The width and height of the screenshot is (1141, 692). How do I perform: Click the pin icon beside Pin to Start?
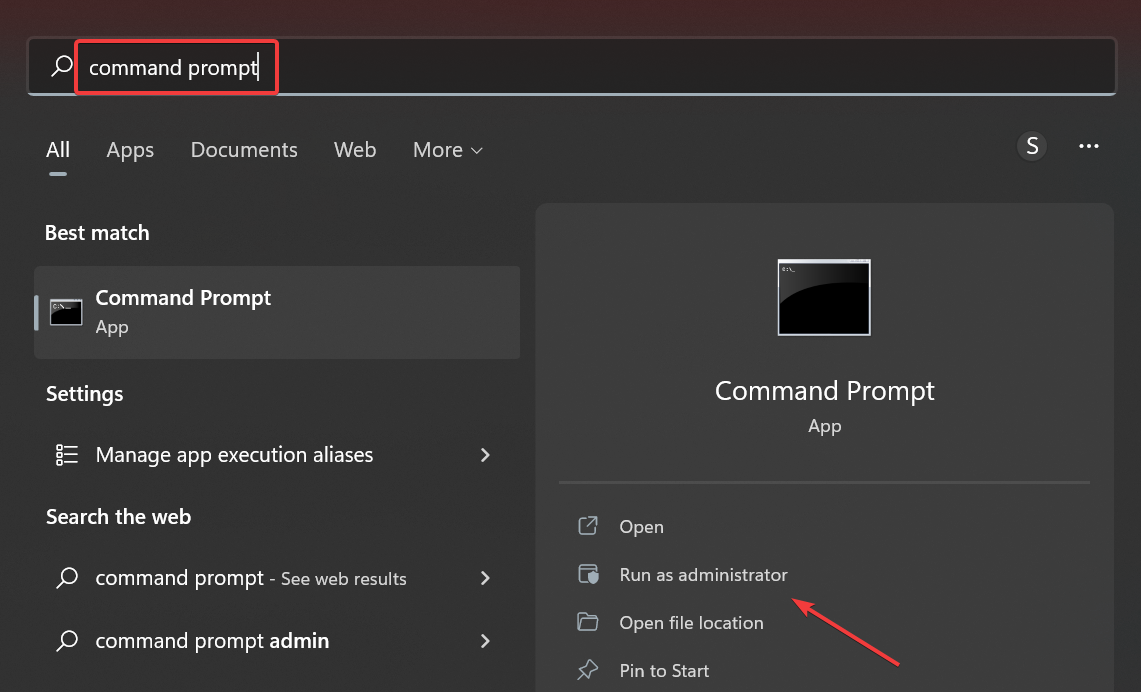coord(588,670)
